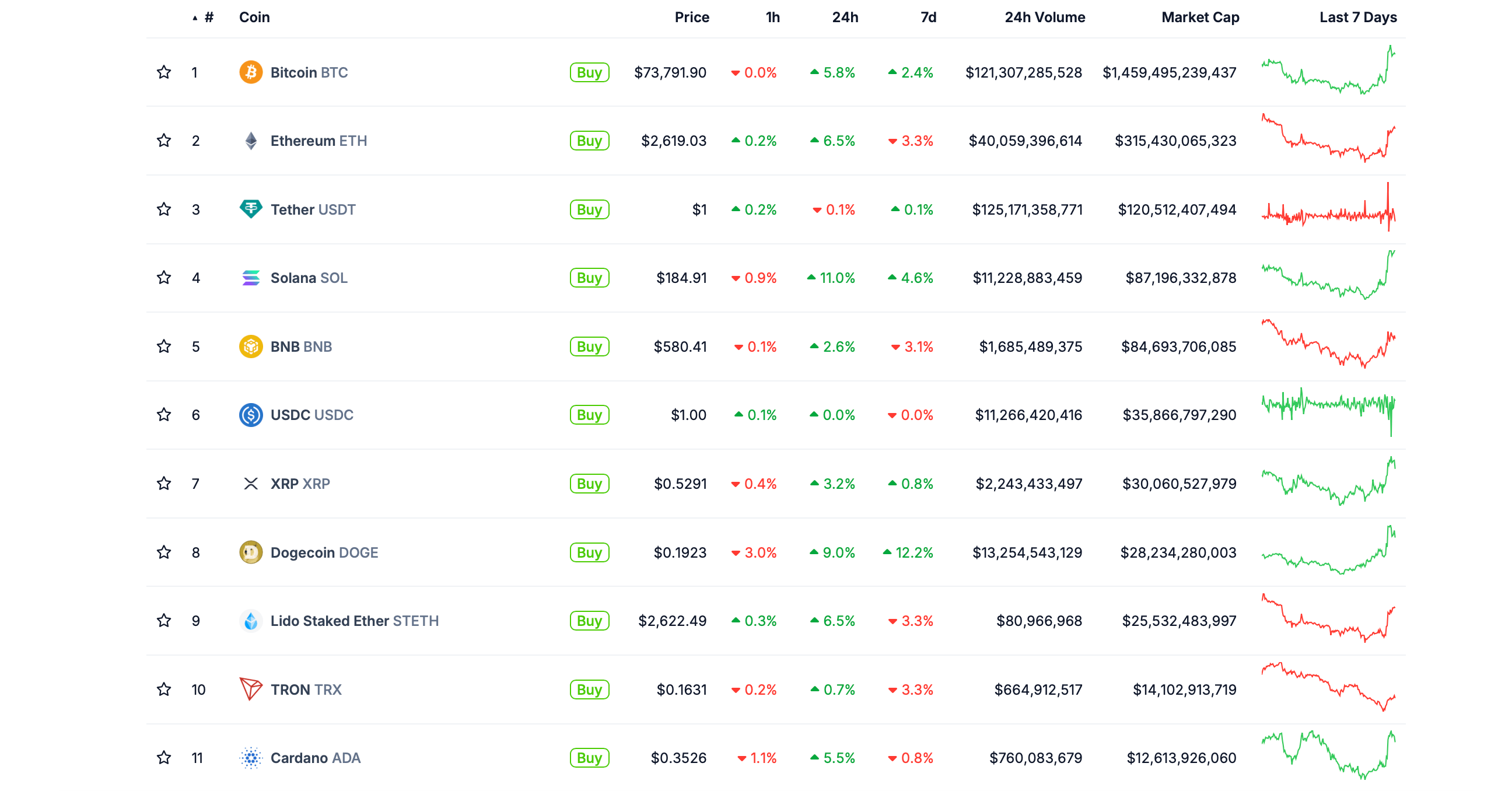This screenshot has height=791, width=1512.
Task: Open Solana's 7-day sparkline chart
Action: click(x=1328, y=275)
